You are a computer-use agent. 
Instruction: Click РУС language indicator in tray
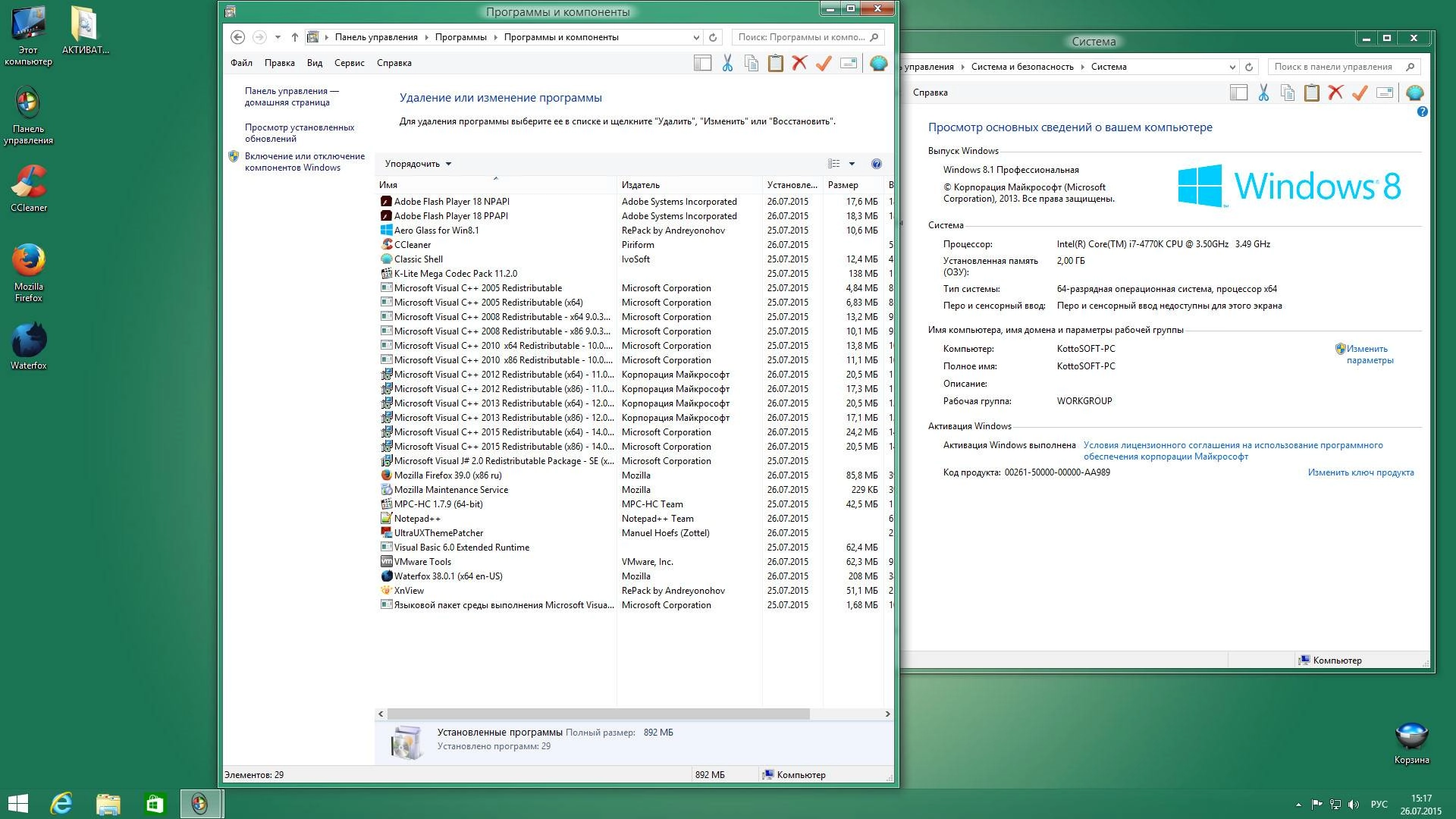pyautogui.click(x=1379, y=805)
